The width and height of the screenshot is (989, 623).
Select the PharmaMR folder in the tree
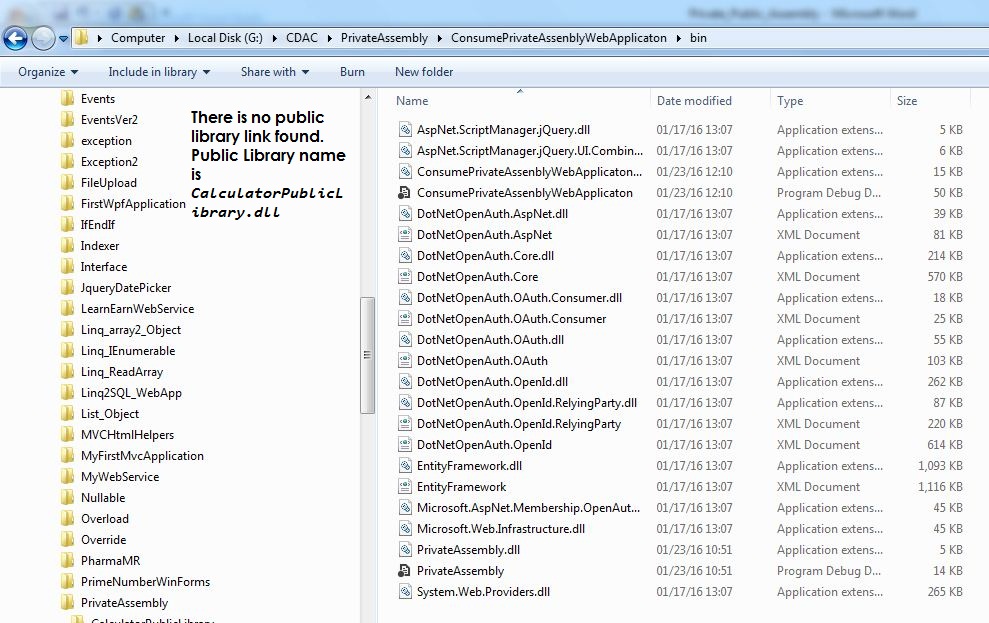click(x=110, y=561)
